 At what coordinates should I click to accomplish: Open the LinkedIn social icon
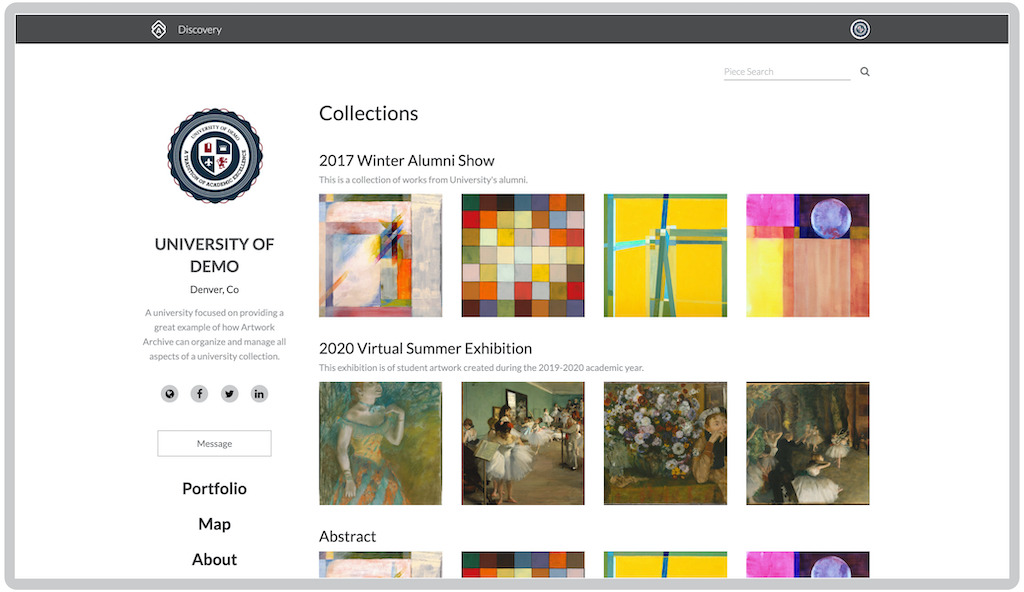pos(259,394)
